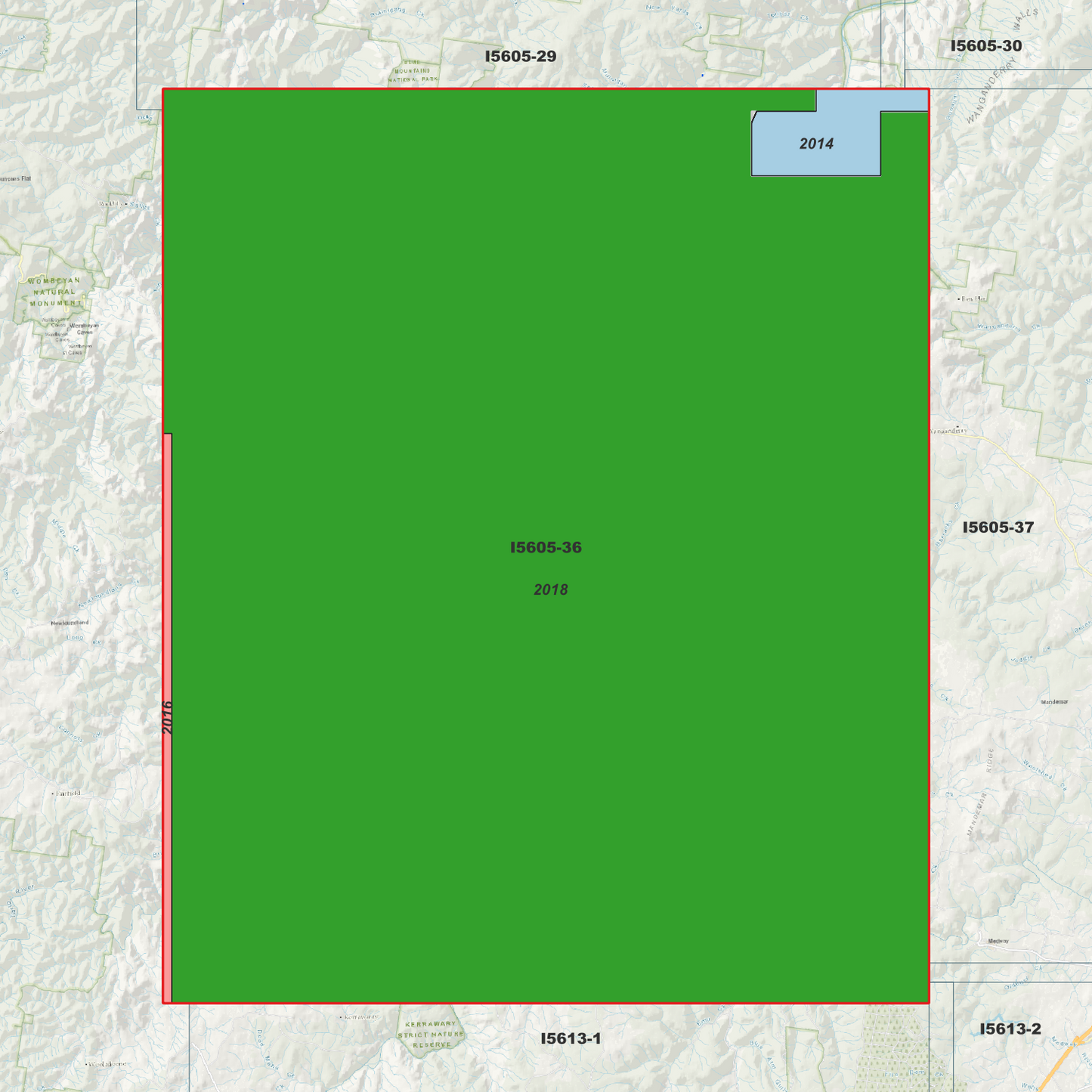This screenshot has width=1092, height=1092.
Task: Select the Wombeyan Caves place marker
Action: 83,326
